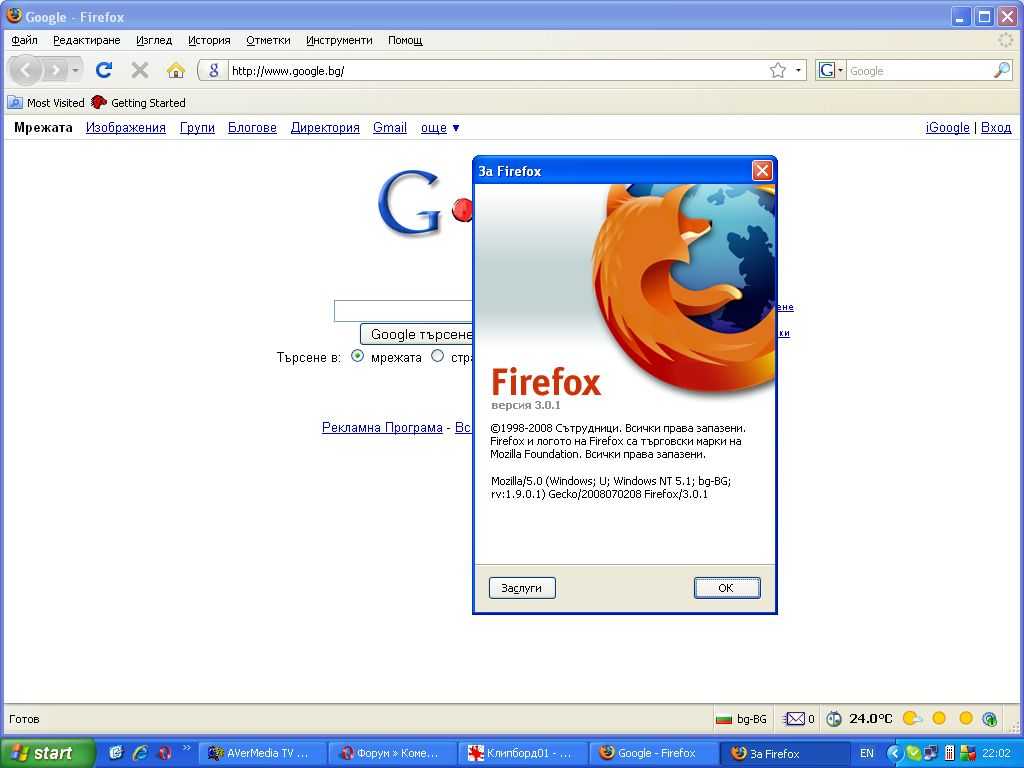Click the green globe icon in status bar
The height and width of the screenshot is (768, 1024).
tap(989, 719)
